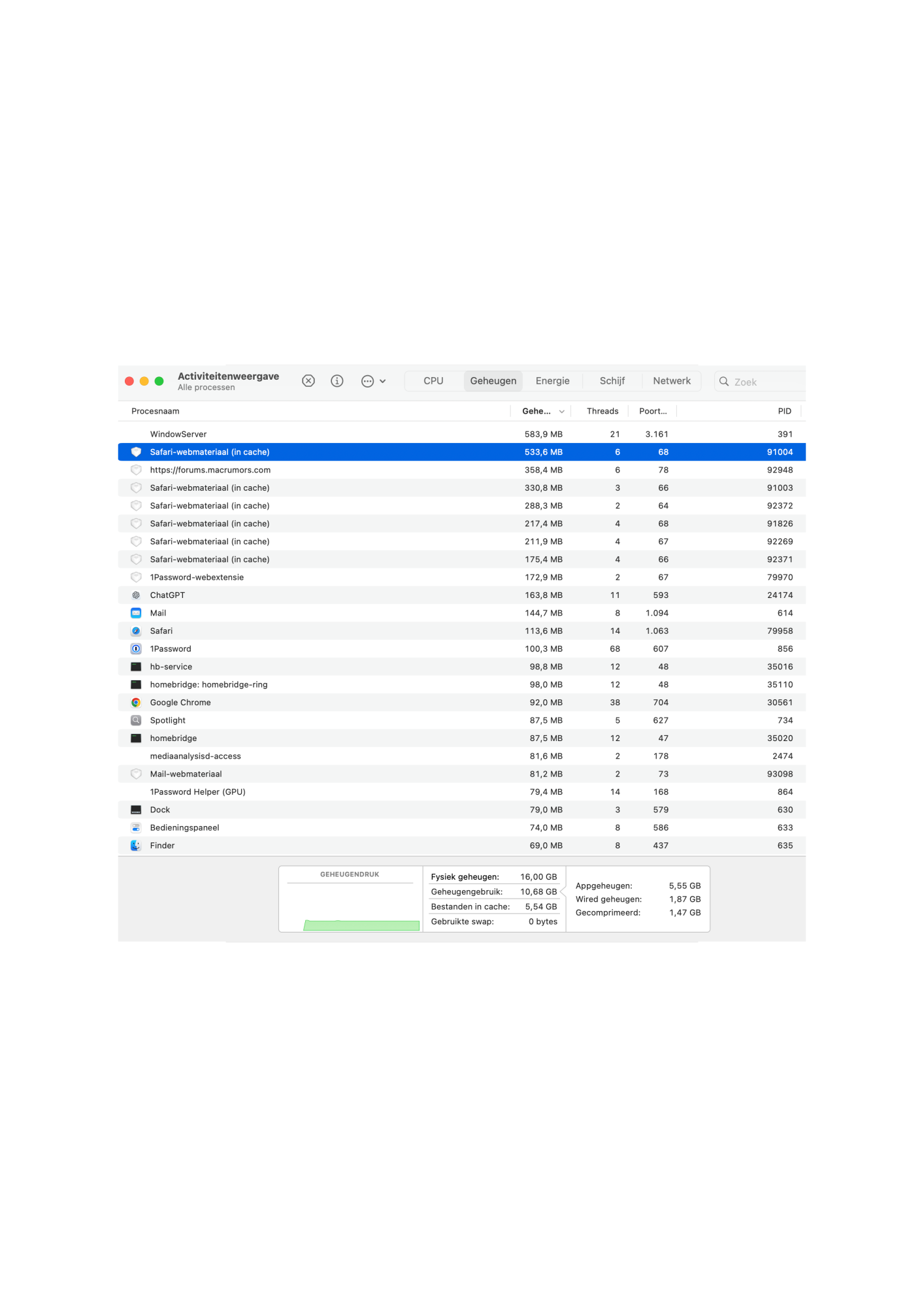Select the mediaanalysisd-access process row

pyautogui.click(x=462, y=756)
